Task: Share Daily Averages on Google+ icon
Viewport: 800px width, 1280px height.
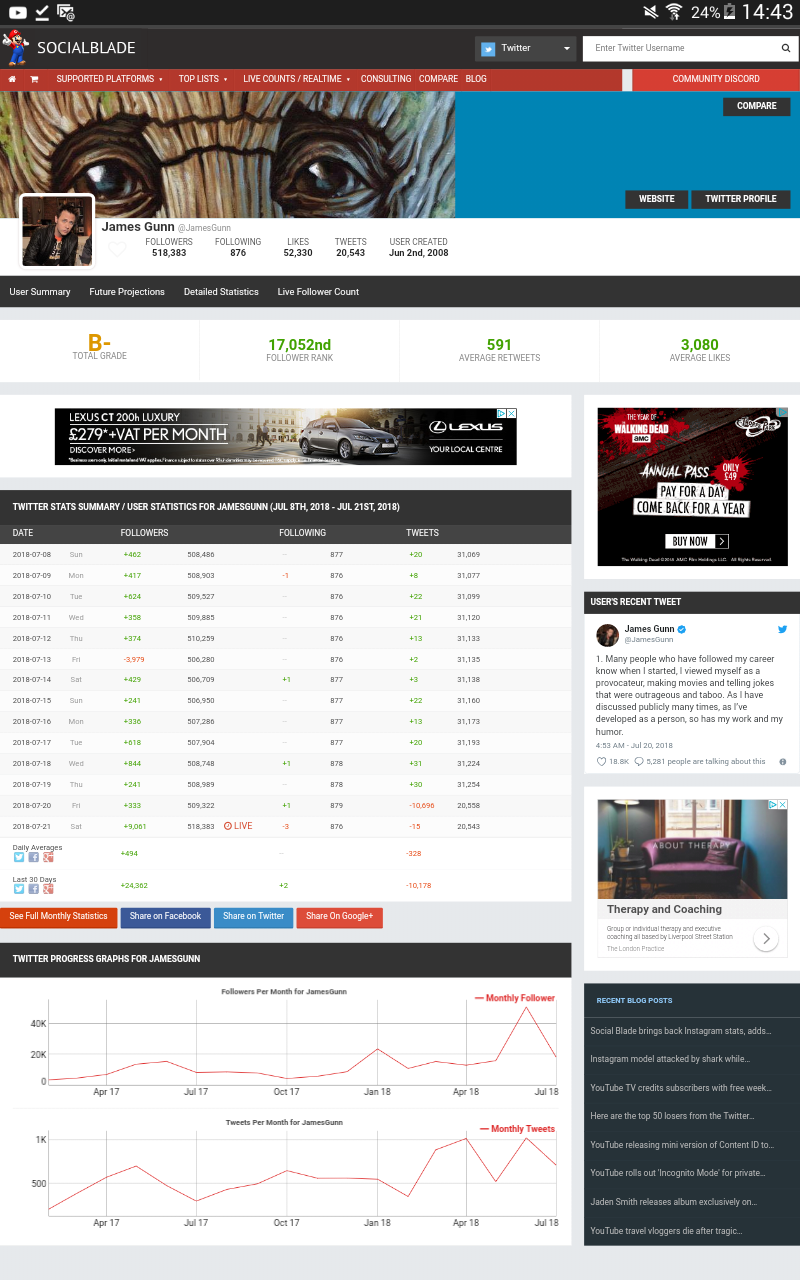Action: coord(48,858)
